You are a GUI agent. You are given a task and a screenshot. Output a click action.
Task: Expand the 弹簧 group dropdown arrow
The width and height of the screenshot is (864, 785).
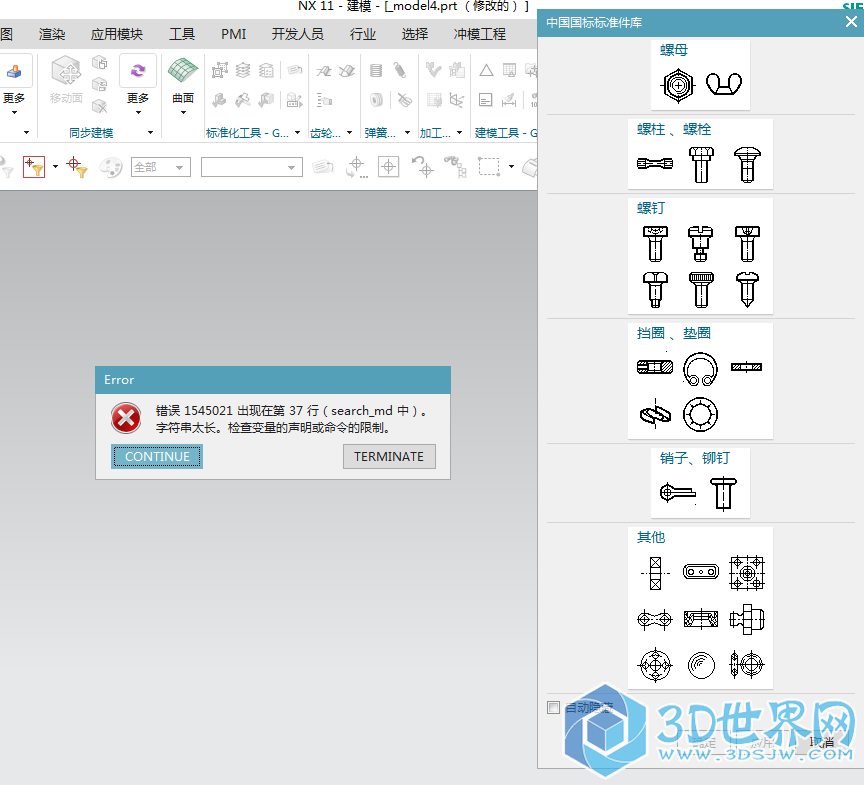[407, 133]
